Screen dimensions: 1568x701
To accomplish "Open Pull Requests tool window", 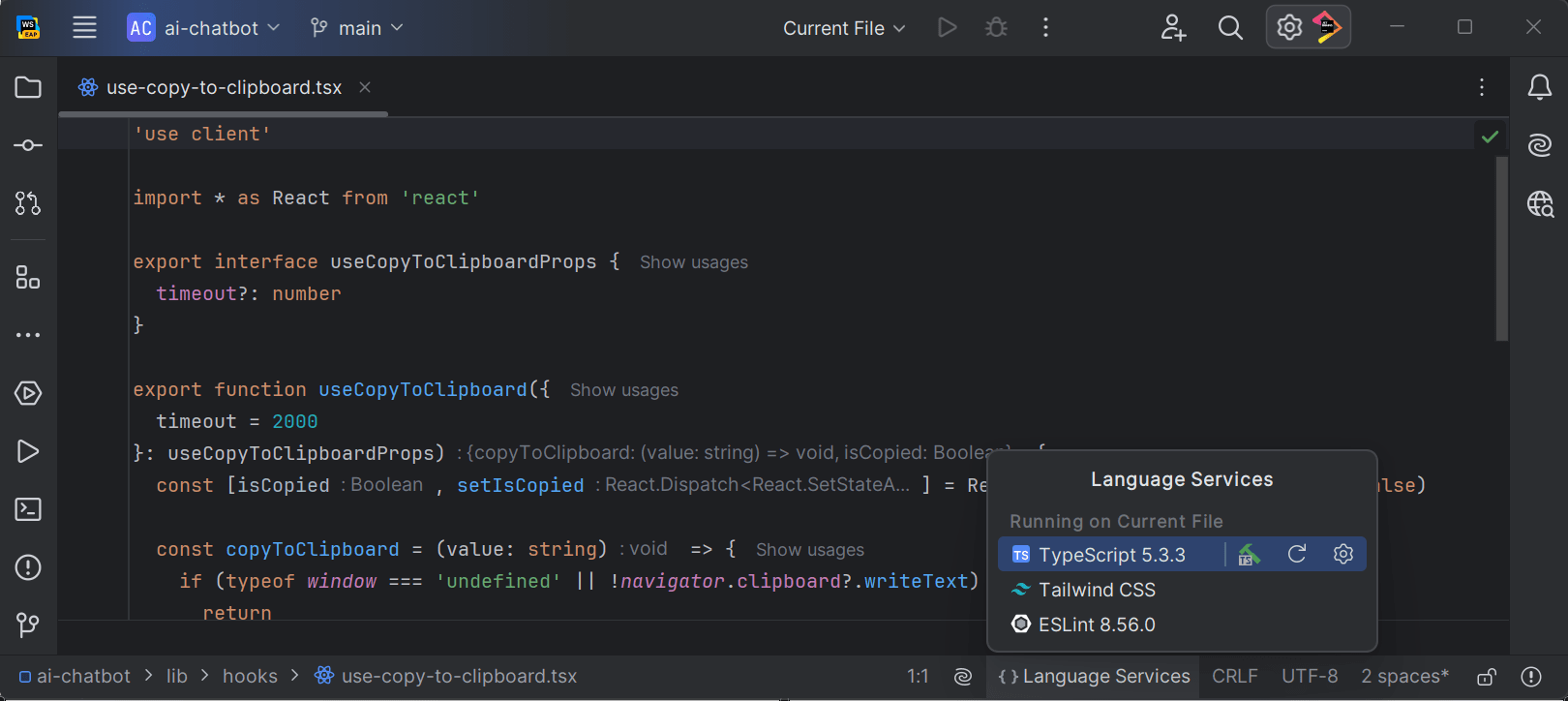I will pos(28,203).
